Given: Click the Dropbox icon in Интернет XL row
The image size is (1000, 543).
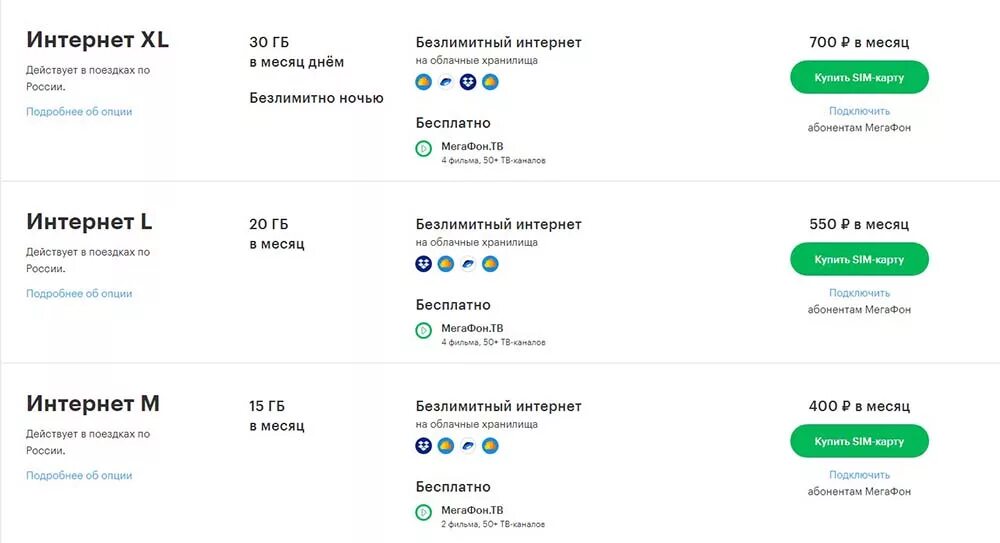Looking at the screenshot, I should pos(468,82).
